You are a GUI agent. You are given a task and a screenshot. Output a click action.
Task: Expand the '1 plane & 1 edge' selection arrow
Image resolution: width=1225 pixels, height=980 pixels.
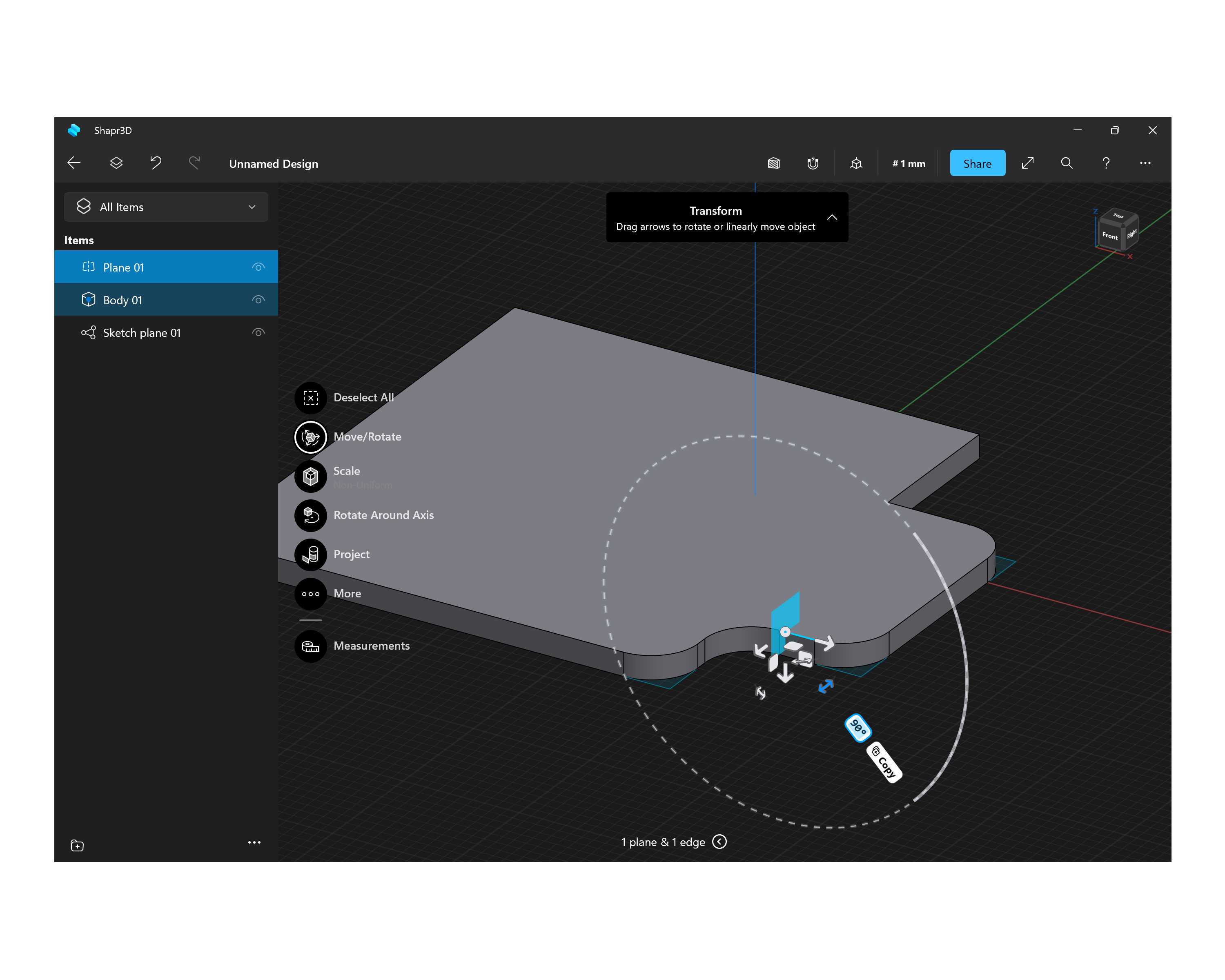point(719,842)
